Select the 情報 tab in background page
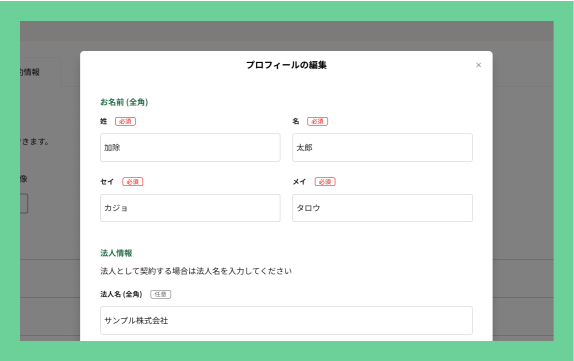Screen dimensions: 574x361 (40, 72)
